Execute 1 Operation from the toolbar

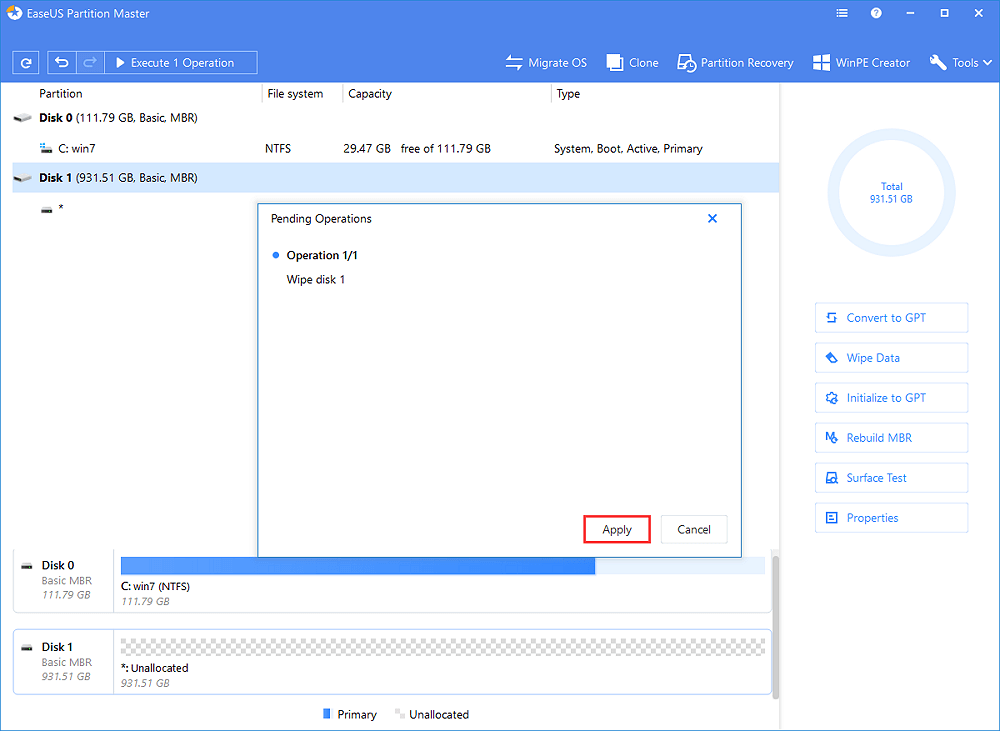pos(180,62)
